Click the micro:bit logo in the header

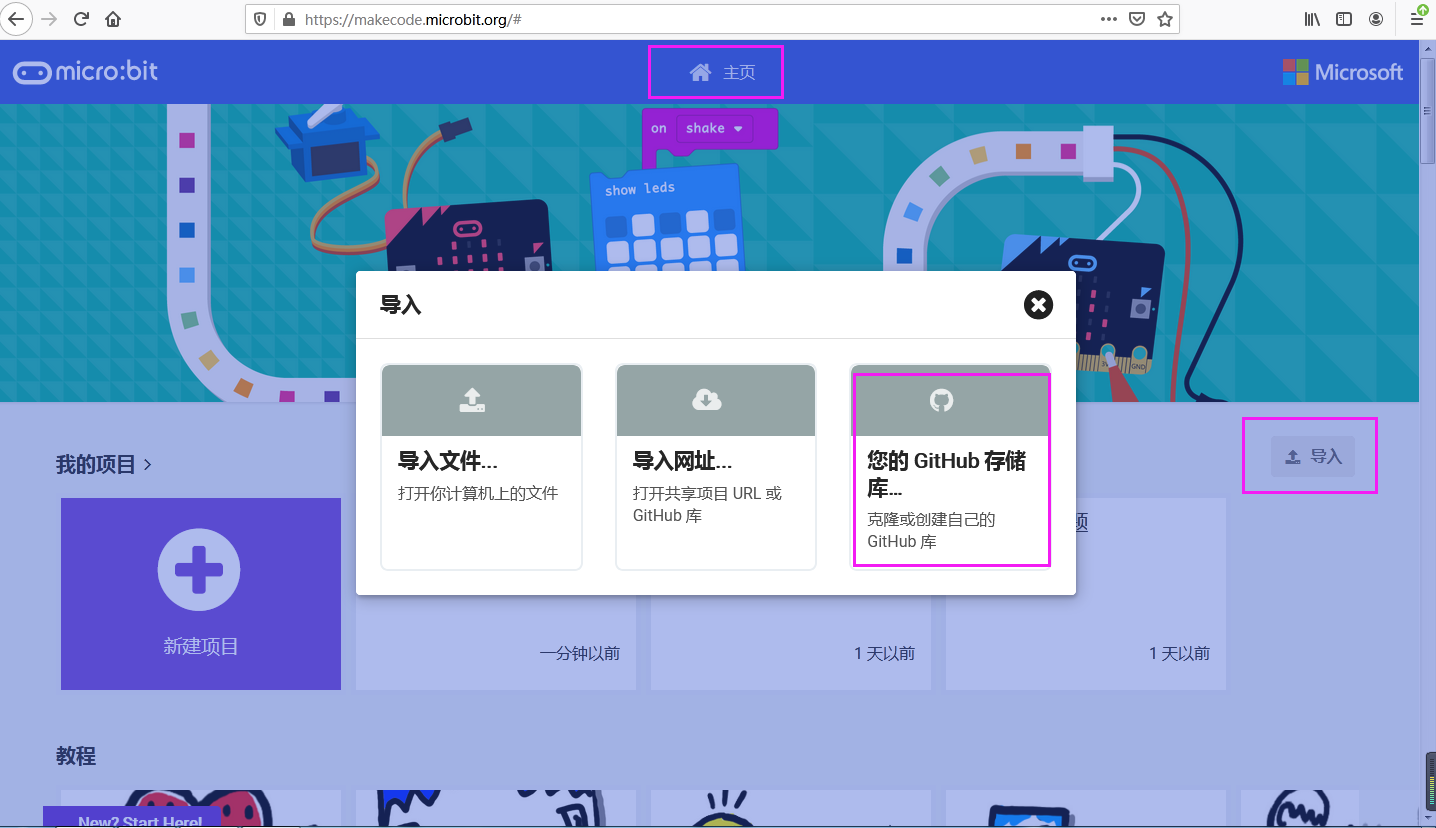coord(85,71)
